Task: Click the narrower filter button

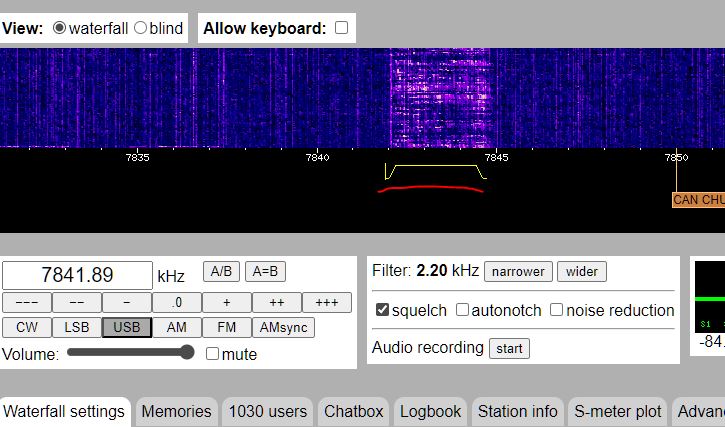Action: pos(518,272)
